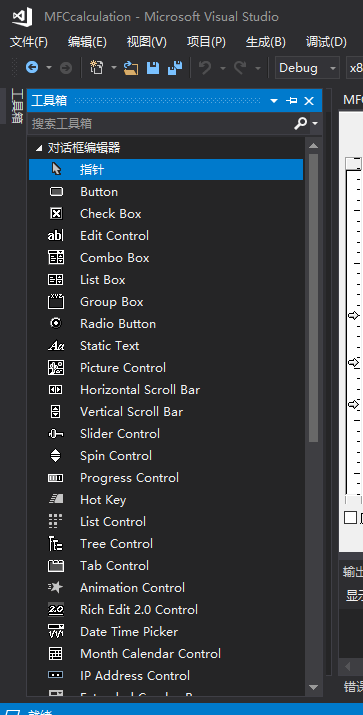
Task: Click the Open File folder icon
Action: point(131,68)
